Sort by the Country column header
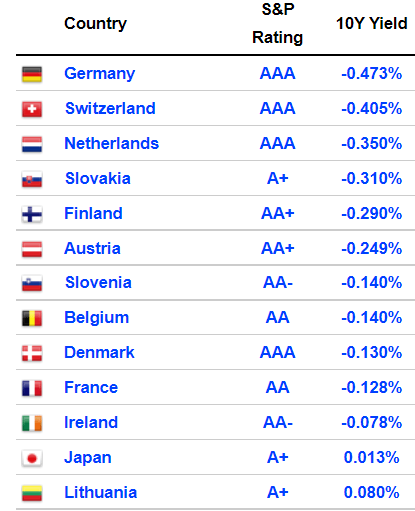Image resolution: width=415 pixels, height=511 pixels. (x=95, y=24)
